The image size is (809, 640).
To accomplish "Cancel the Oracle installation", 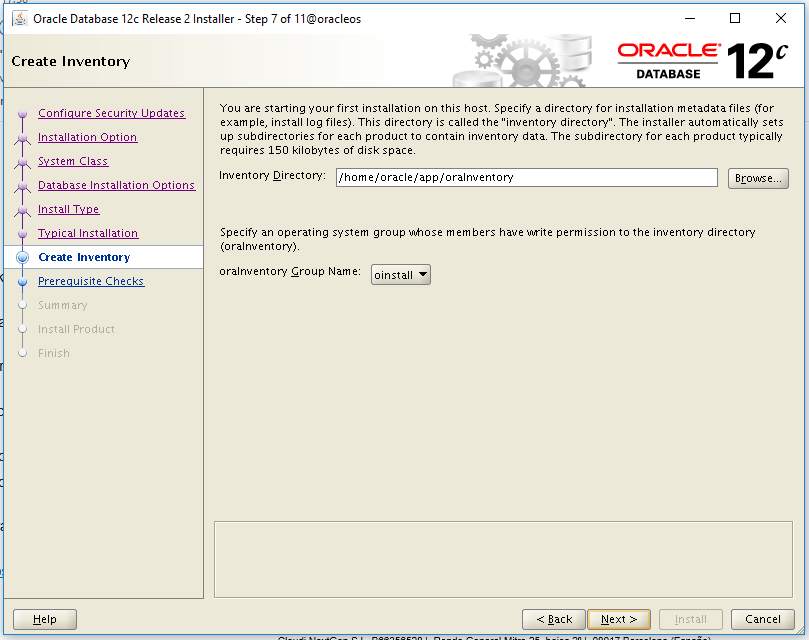I will click(x=763, y=619).
